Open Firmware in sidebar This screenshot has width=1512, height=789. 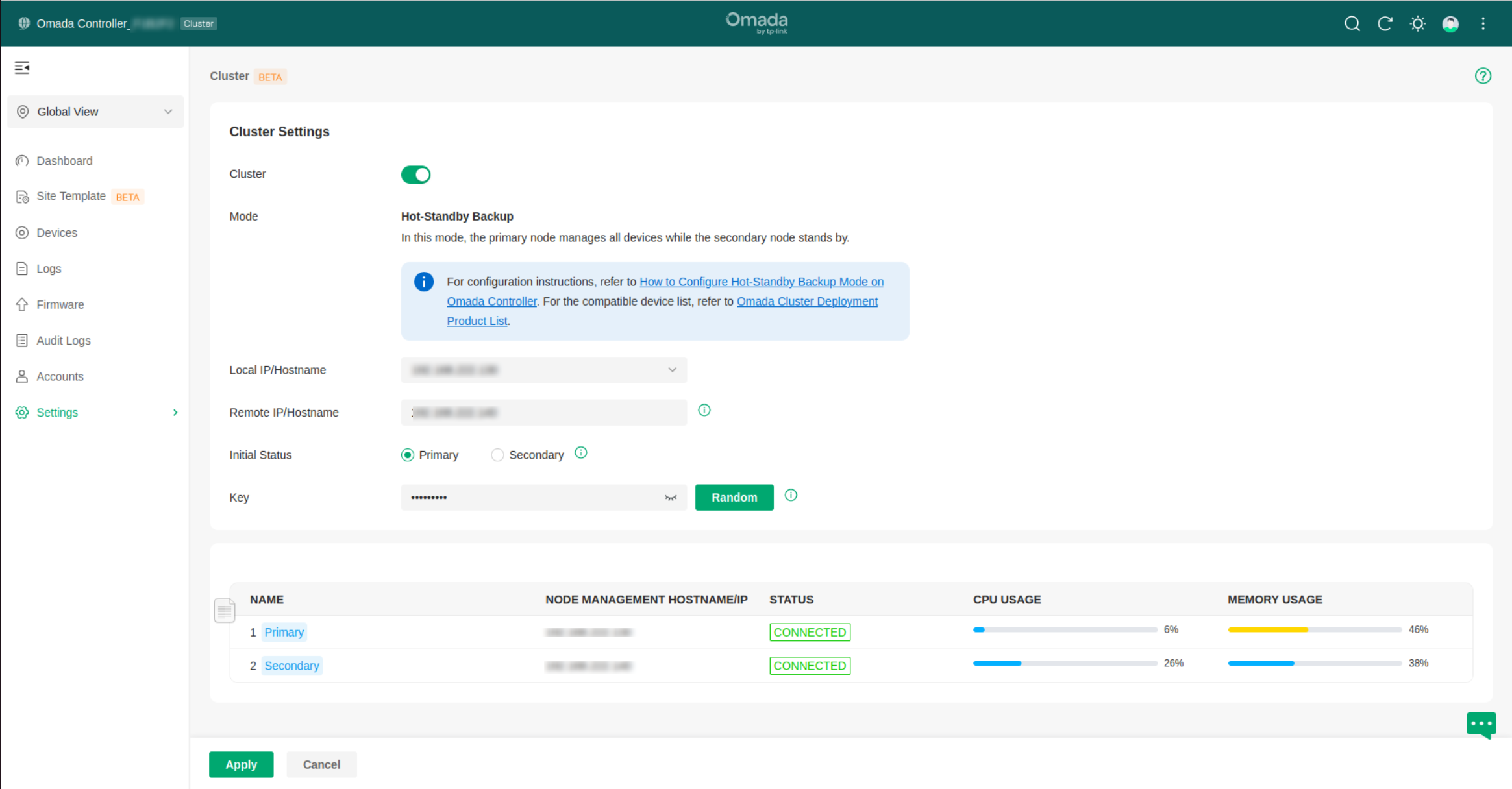[60, 305]
